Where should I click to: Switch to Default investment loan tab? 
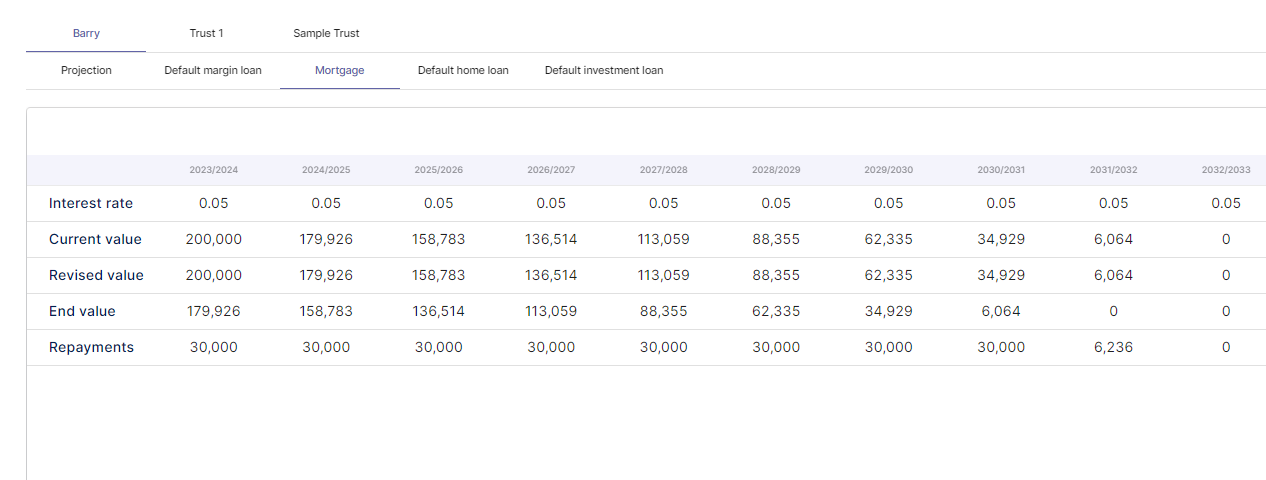point(604,70)
